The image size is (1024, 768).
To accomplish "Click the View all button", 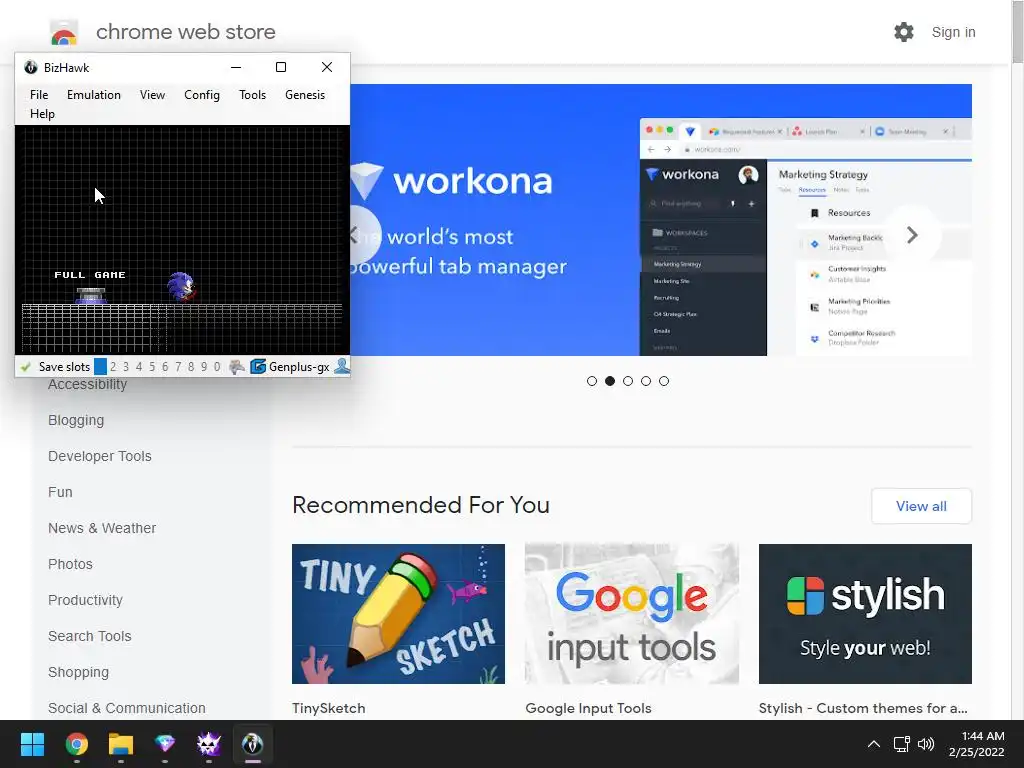I will (921, 506).
